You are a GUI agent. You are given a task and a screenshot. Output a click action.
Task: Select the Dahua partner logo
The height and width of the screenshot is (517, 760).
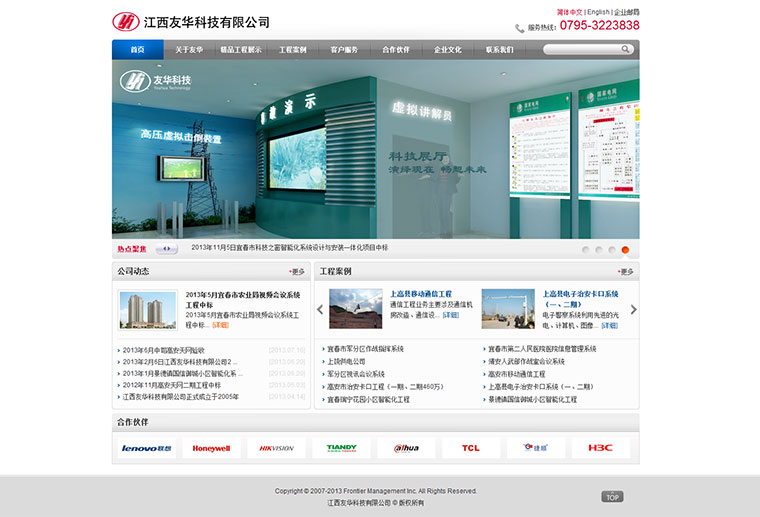pyautogui.click(x=406, y=448)
